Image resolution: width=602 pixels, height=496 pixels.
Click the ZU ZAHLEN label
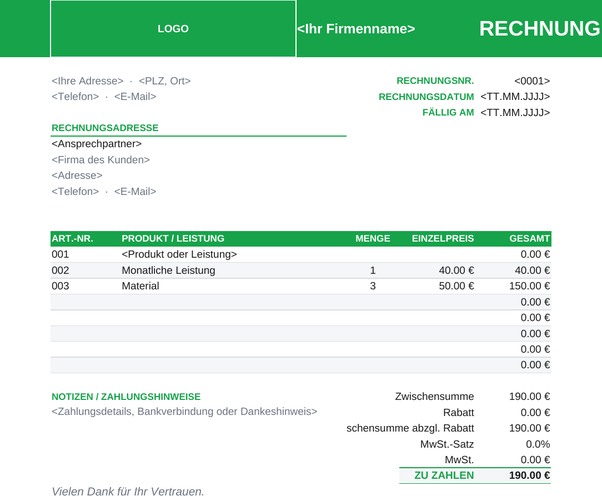(x=444, y=475)
